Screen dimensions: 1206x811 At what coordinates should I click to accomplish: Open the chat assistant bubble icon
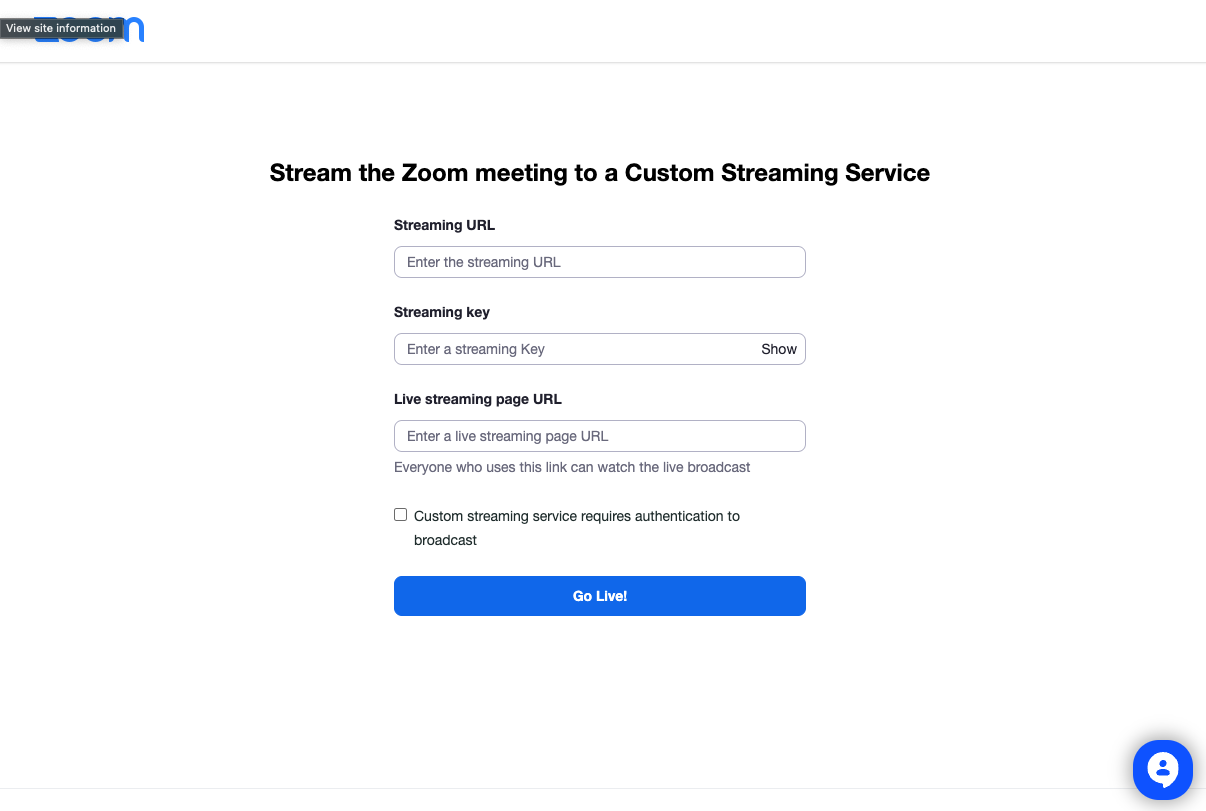point(1163,769)
